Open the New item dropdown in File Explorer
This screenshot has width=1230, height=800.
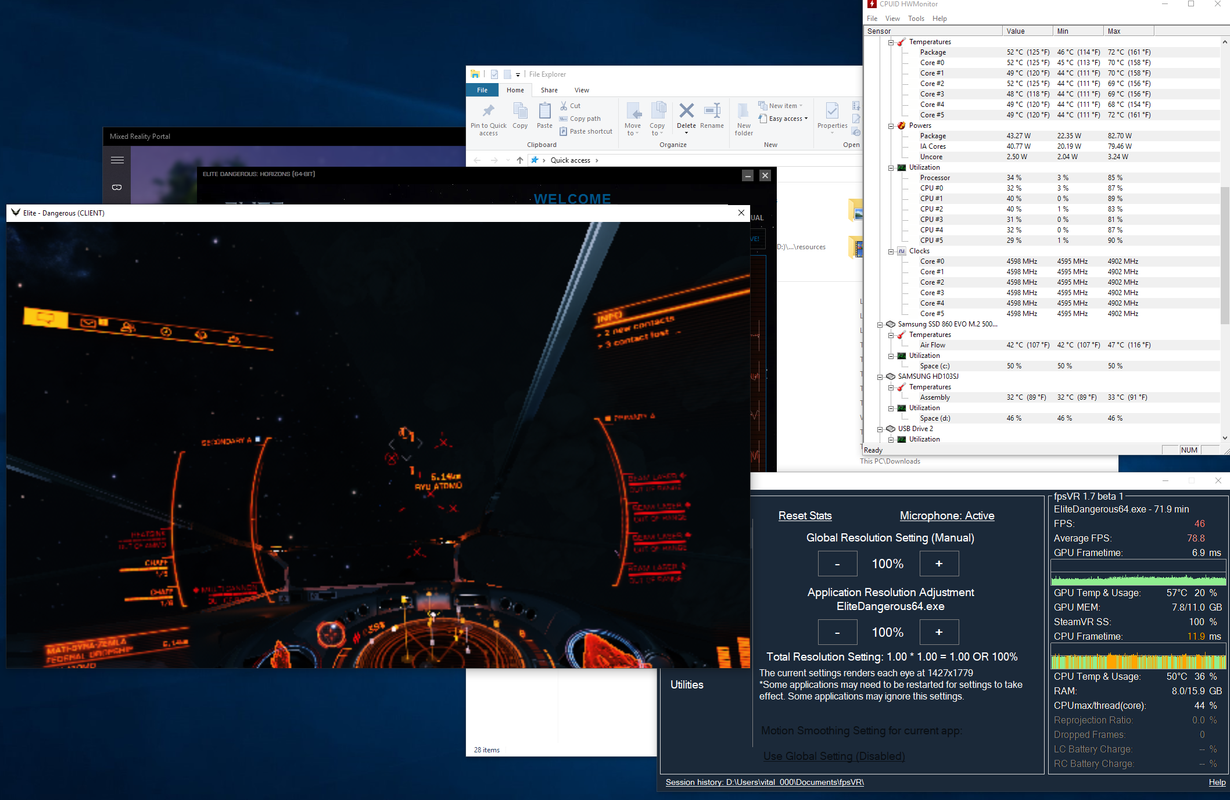[x=780, y=106]
